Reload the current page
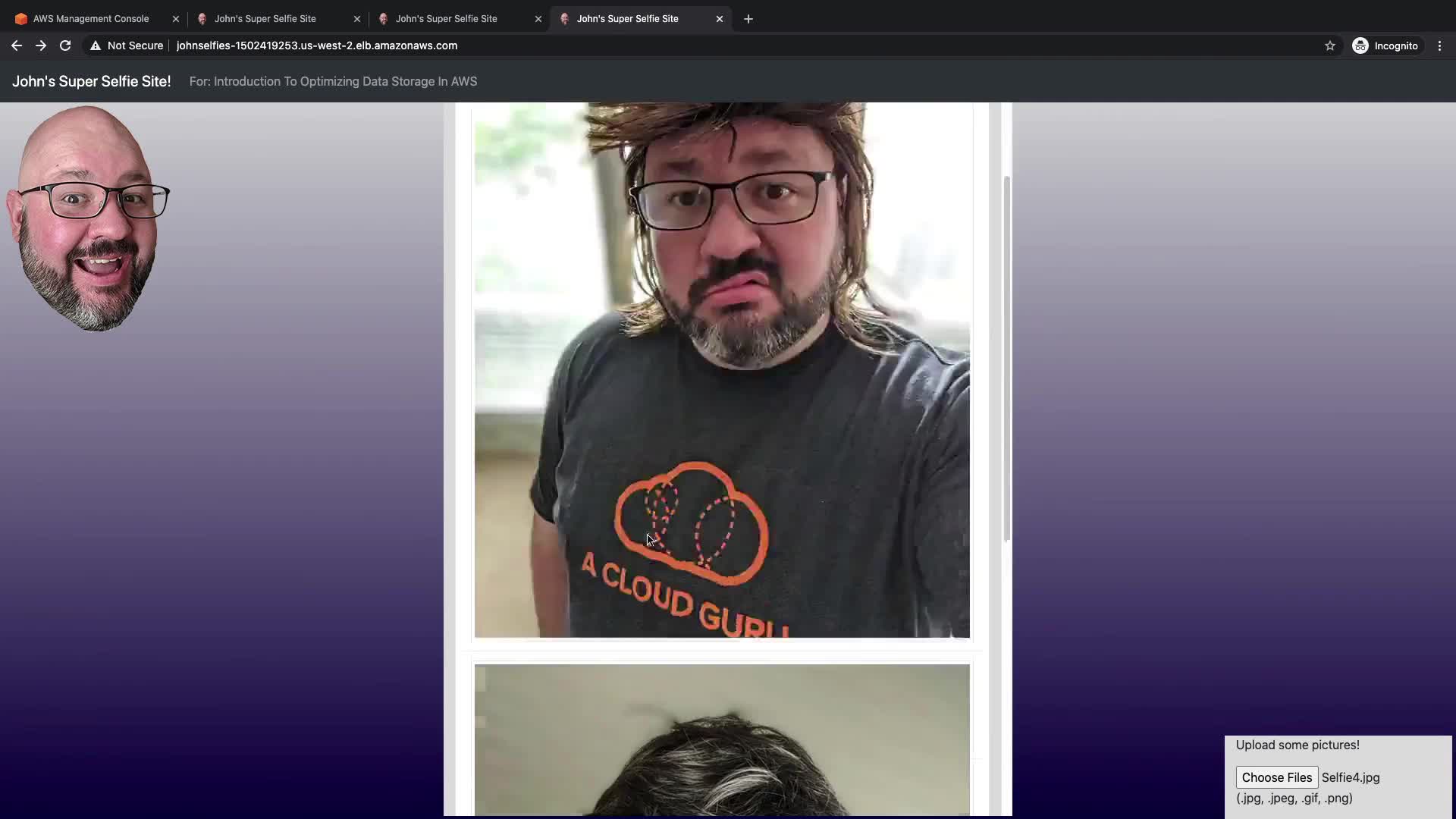This screenshot has height=819, width=1456. point(65,45)
